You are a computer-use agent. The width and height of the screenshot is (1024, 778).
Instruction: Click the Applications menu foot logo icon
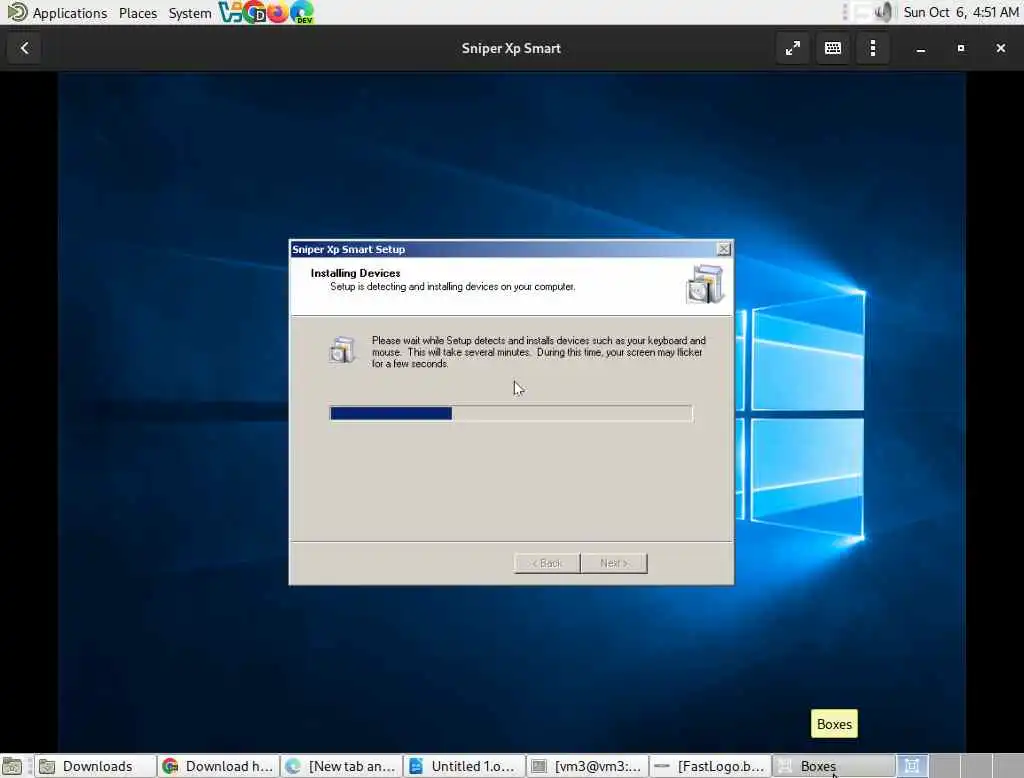[17, 12]
